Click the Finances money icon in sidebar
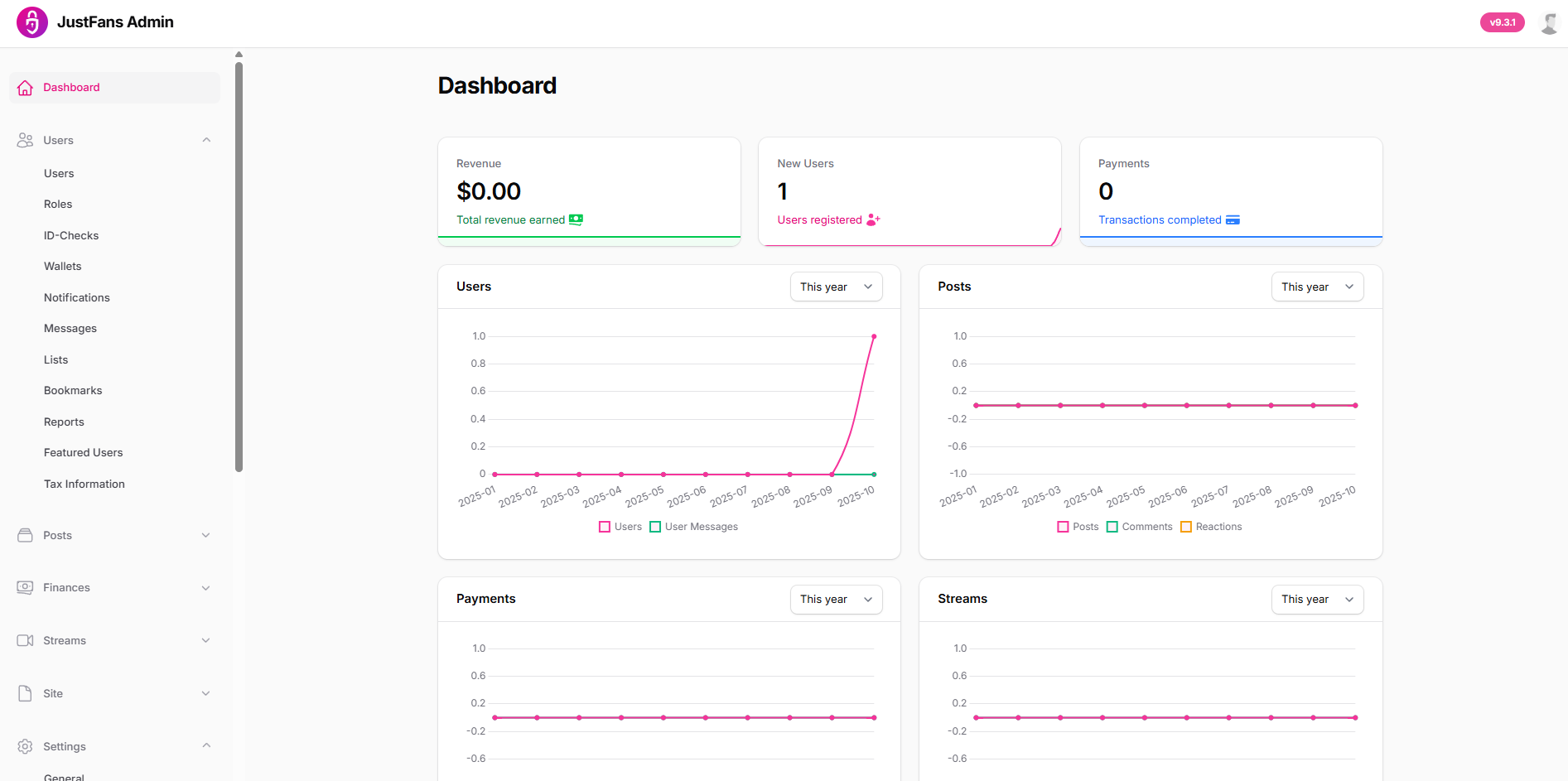Viewport: 1568px width, 781px height. click(25, 588)
